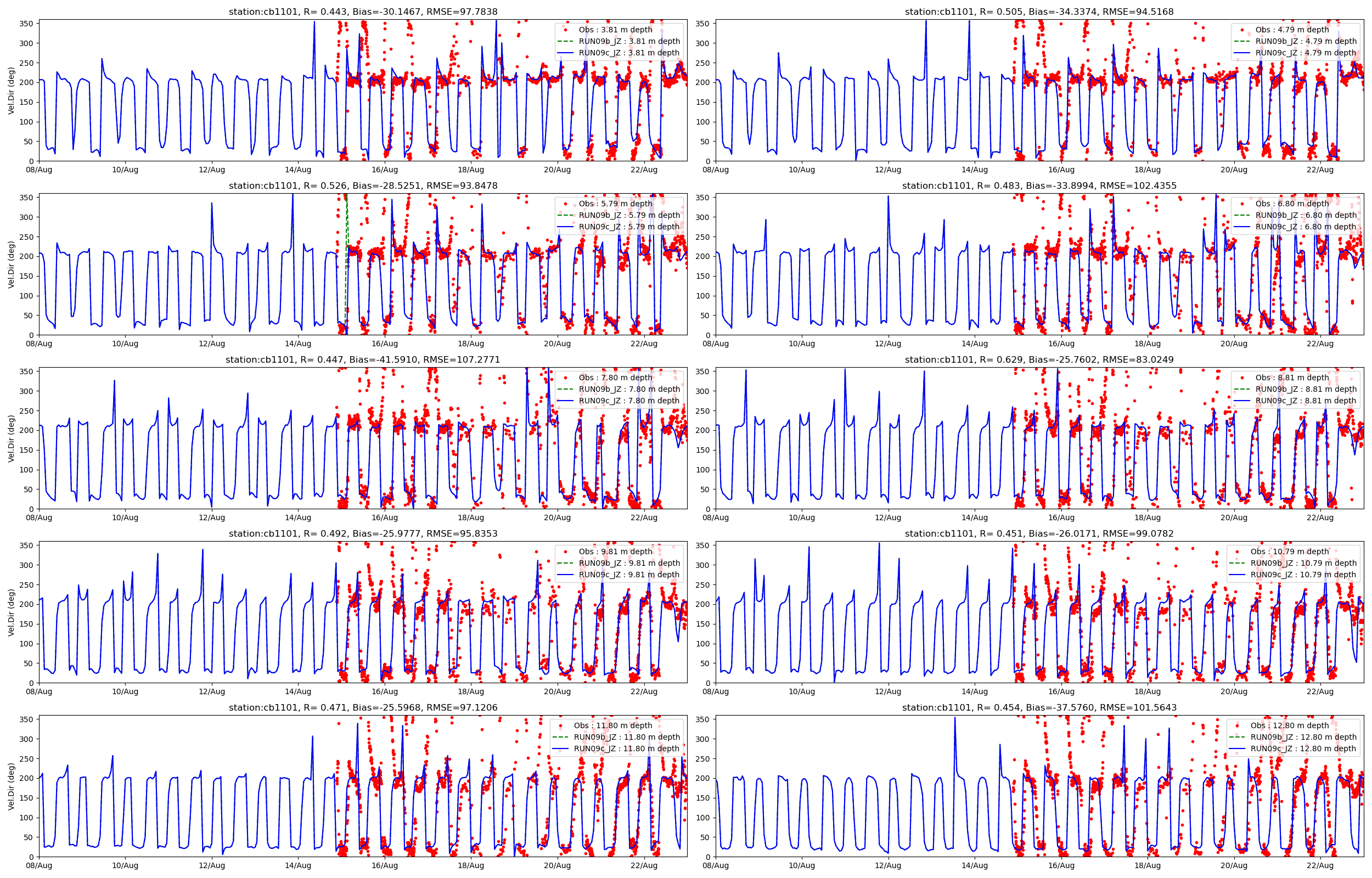Click the green dashed RUN09b_JZ 5.79 m legend line
Viewport: 1372px width, 878px height.
[566, 216]
